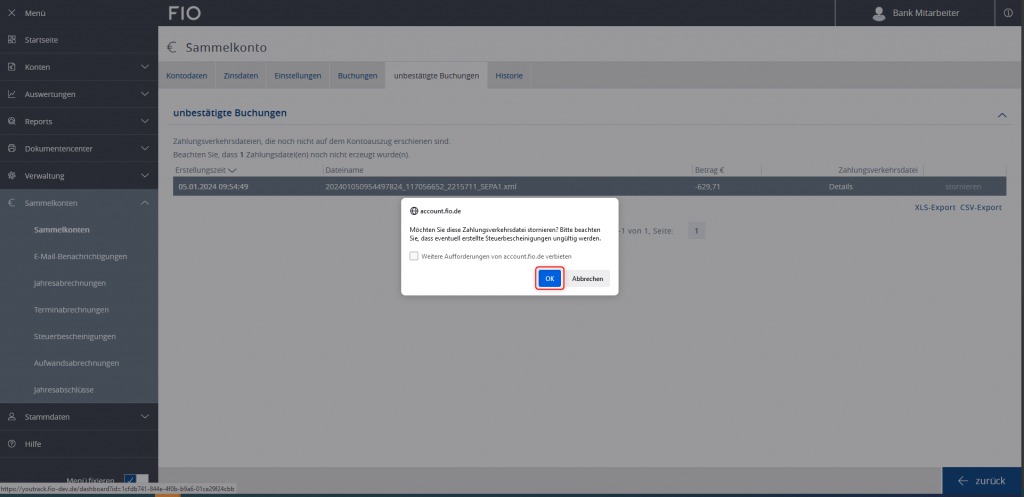Check 'Weitere Aufforderungen von account.fio.de verbieten'
Image resolution: width=1024 pixels, height=497 pixels.
pyautogui.click(x=414, y=256)
